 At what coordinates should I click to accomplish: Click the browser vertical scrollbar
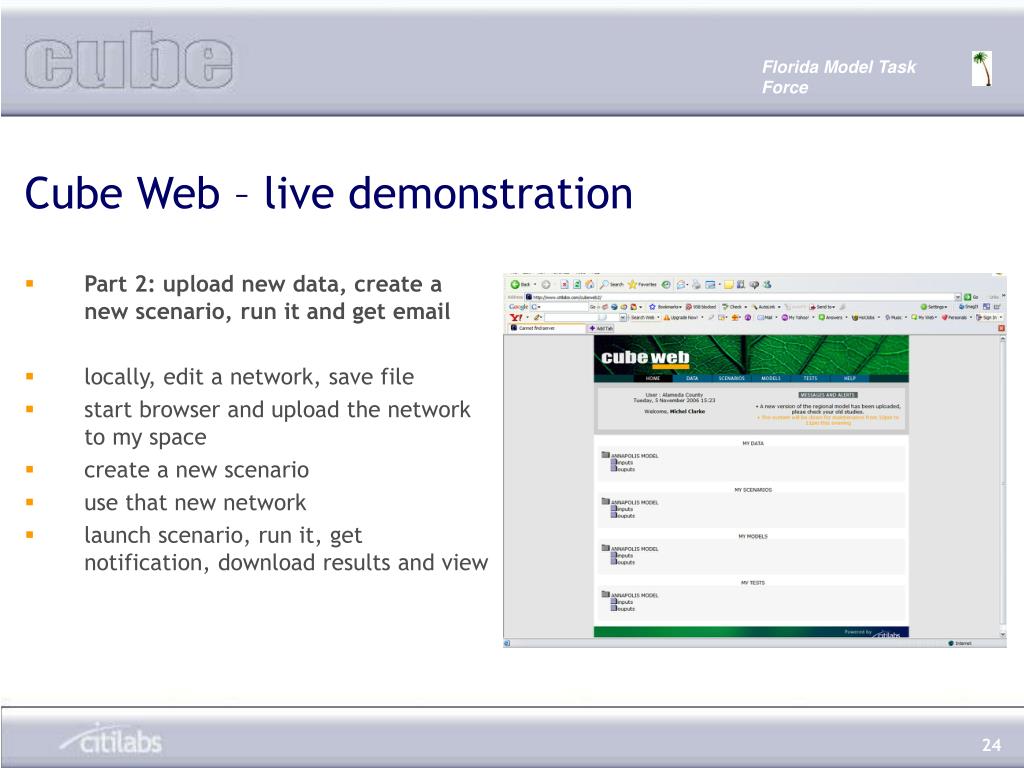pos(1002,487)
